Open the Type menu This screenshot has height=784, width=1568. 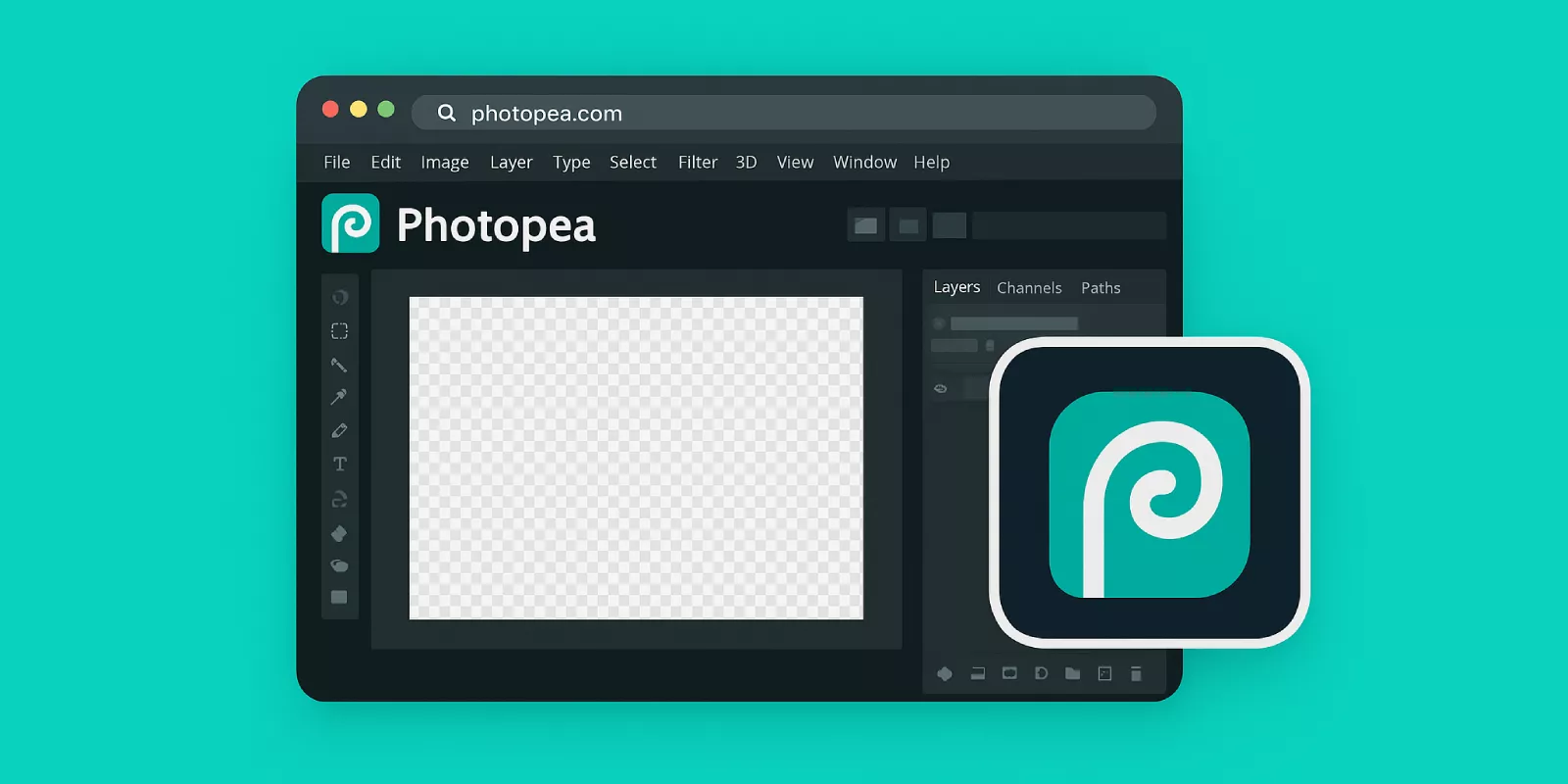(571, 163)
